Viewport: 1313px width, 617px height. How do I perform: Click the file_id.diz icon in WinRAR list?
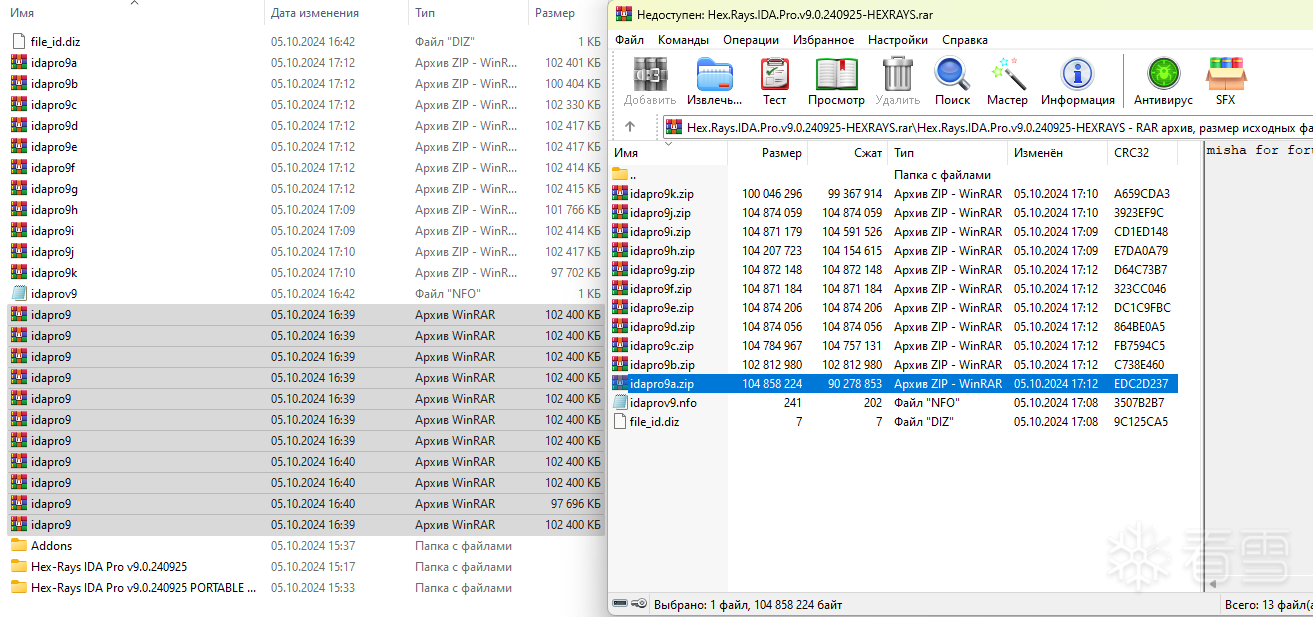(620, 422)
